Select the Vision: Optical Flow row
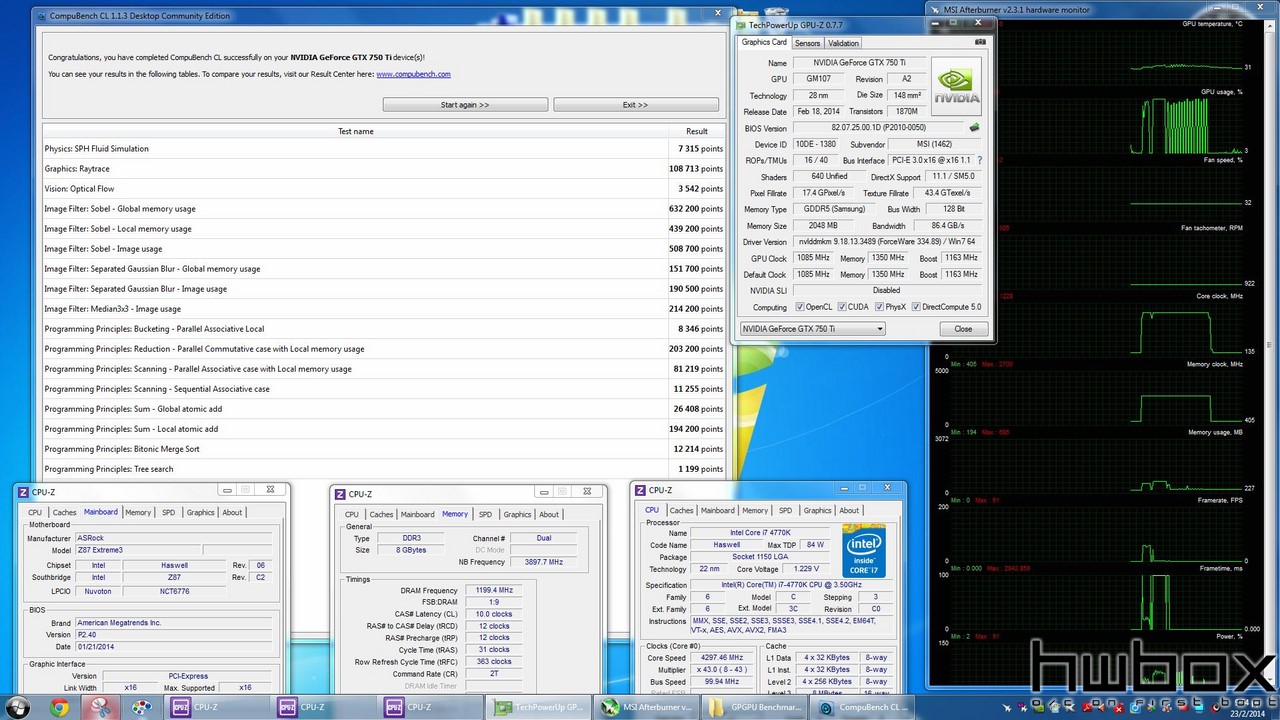The width and height of the screenshot is (1280, 720). pos(384,189)
